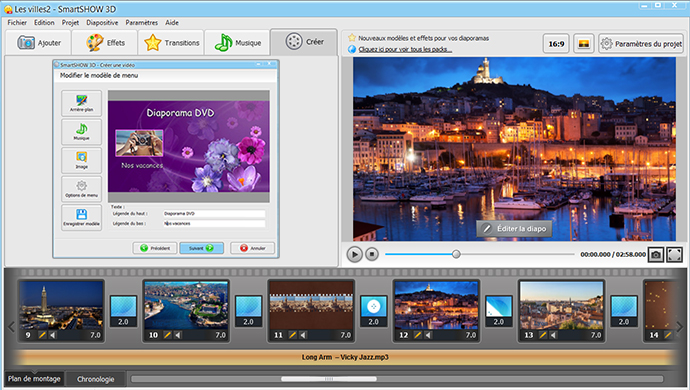Click the Musique button in menu dialog
Image resolution: width=690 pixels, height=390 pixels.
pos(81,132)
